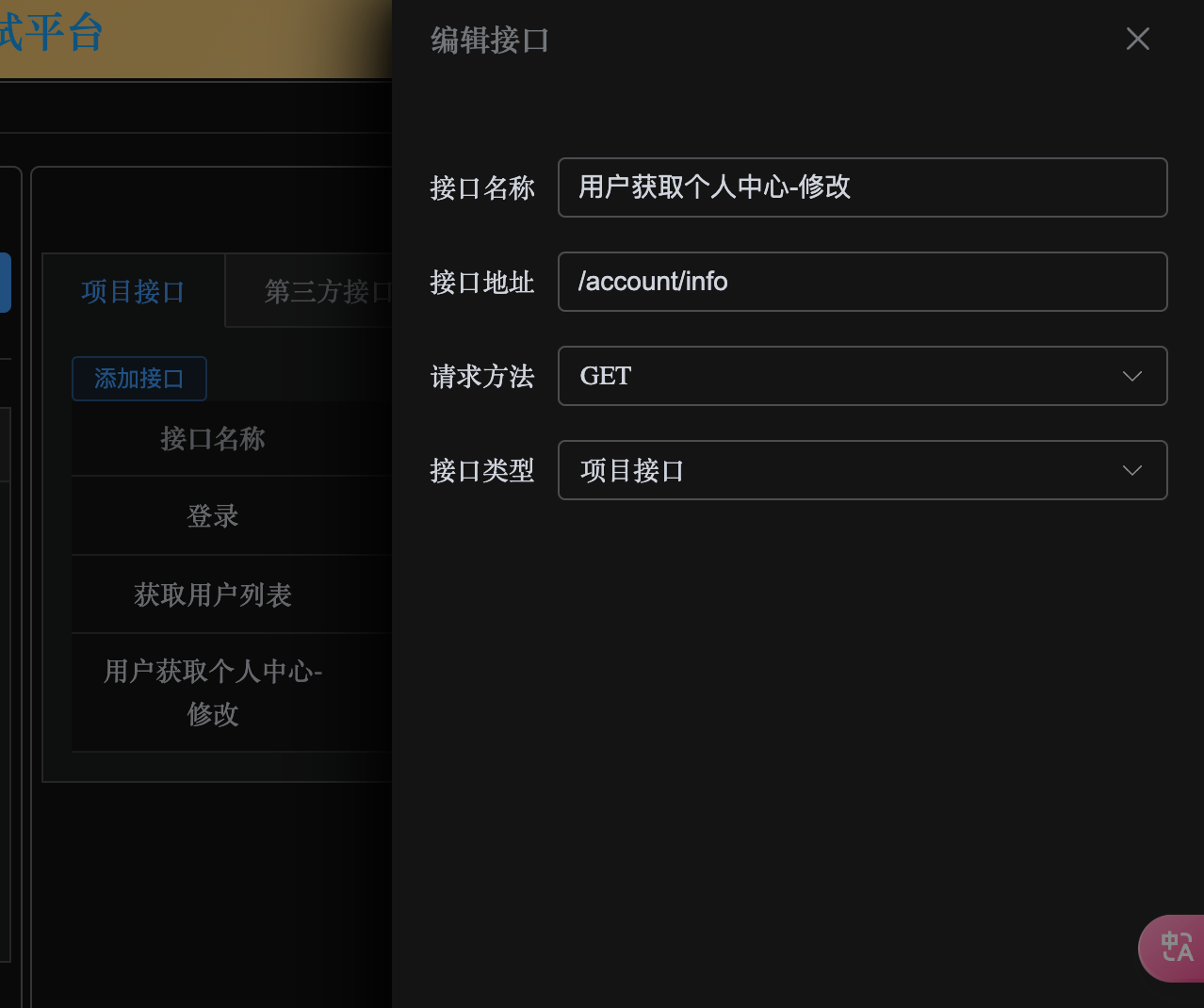Select the 登录 row in table

[232, 516]
